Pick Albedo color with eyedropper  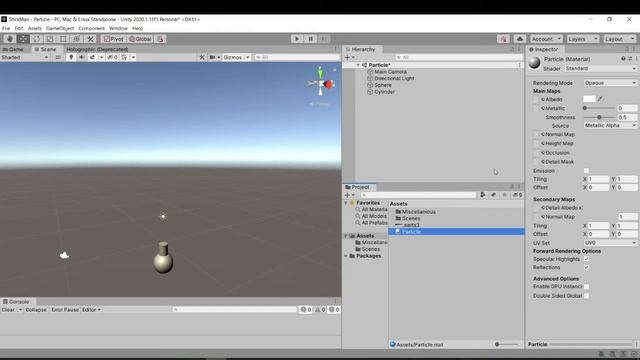pyautogui.click(x=600, y=99)
